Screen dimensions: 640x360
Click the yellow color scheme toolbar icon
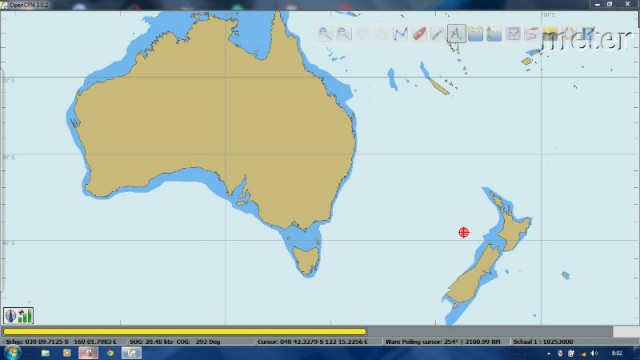550,33
